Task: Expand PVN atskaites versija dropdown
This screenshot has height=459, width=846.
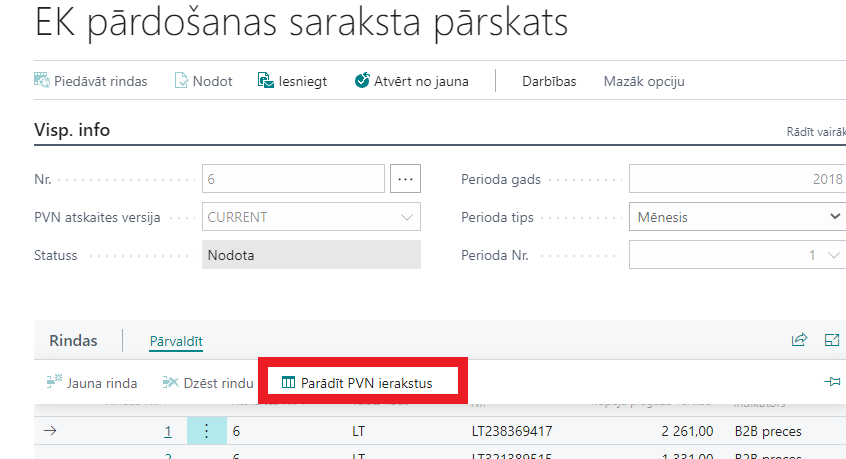Action: coord(407,217)
